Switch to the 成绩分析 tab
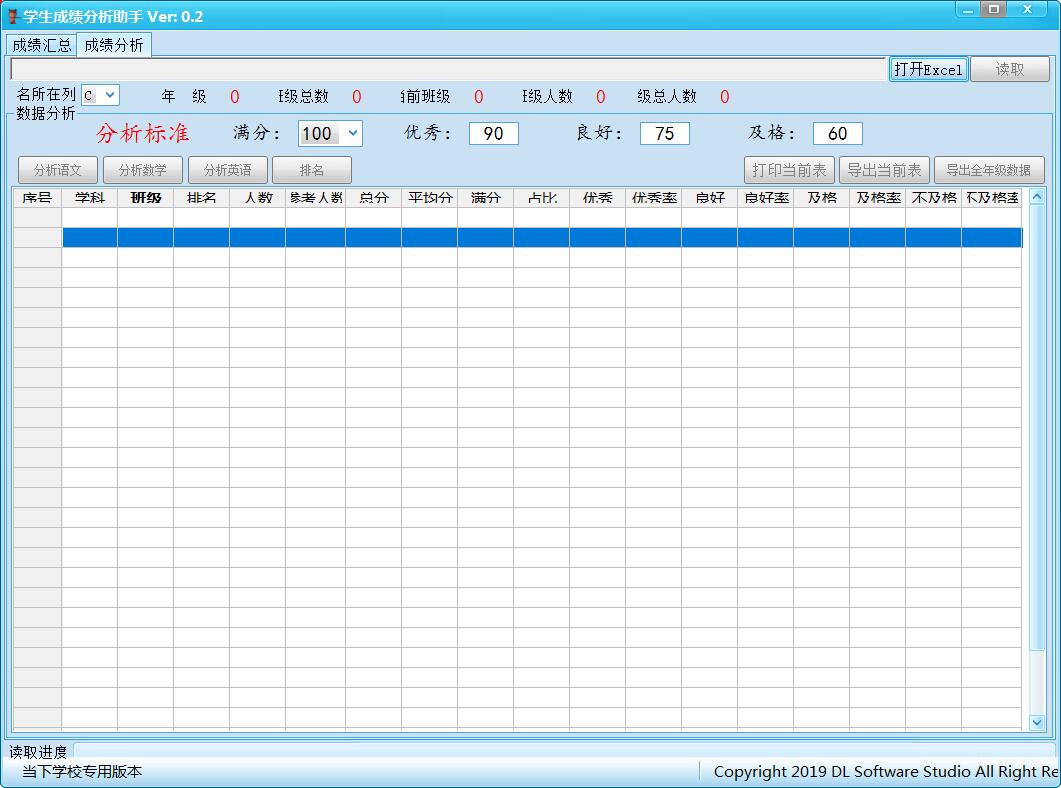Screen dimensions: 1061x788 click(x=112, y=44)
